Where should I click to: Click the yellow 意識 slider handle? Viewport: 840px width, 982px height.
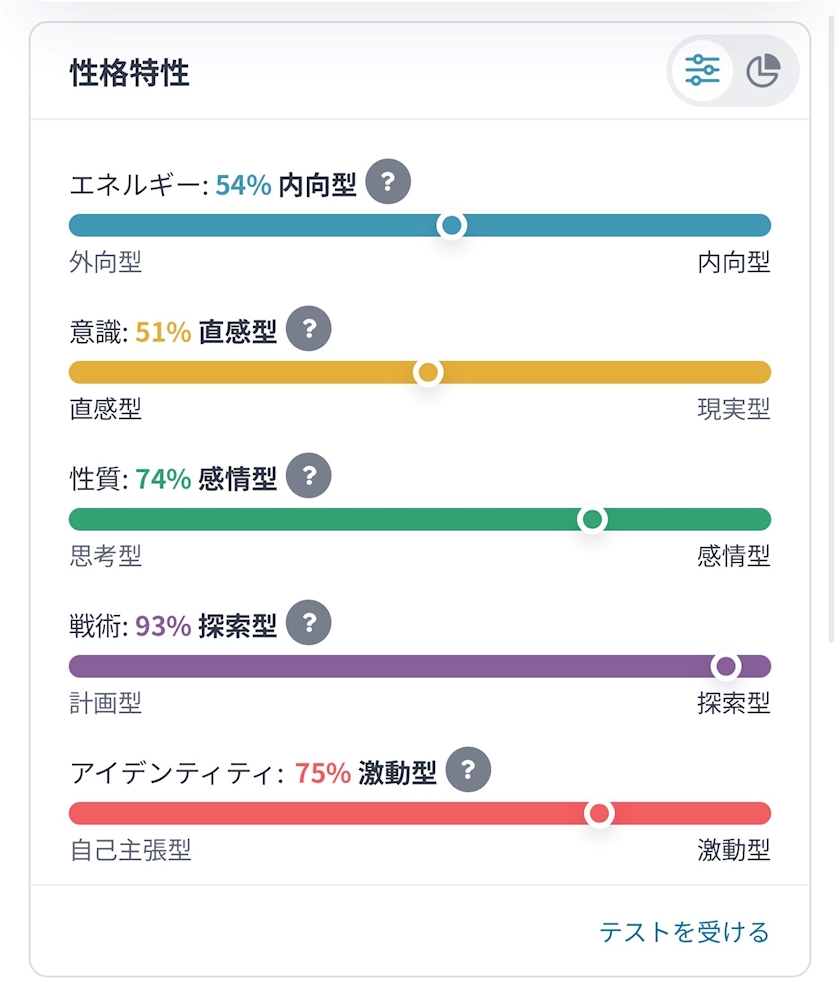(428, 373)
